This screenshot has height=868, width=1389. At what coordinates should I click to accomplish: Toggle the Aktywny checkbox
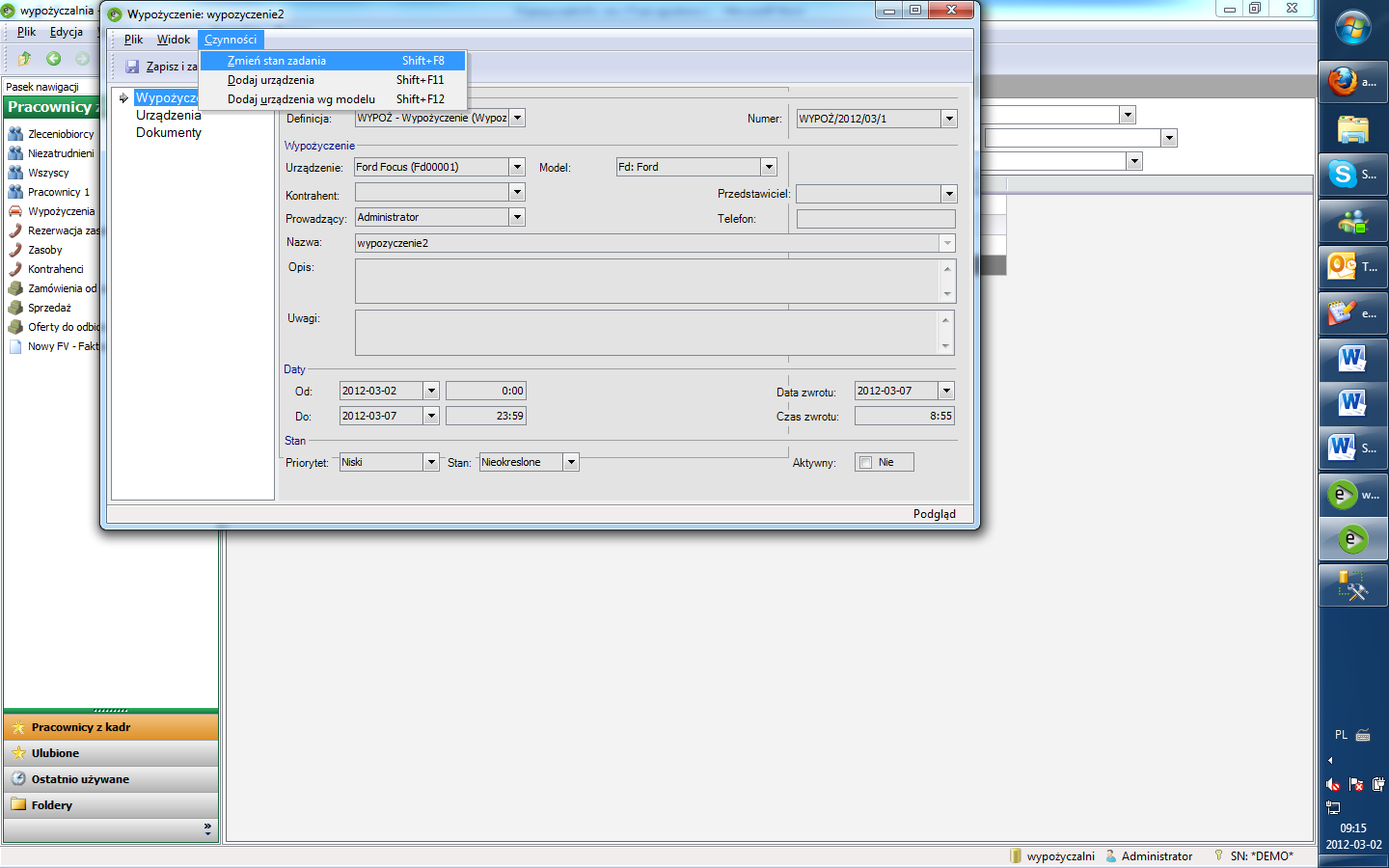[866, 463]
